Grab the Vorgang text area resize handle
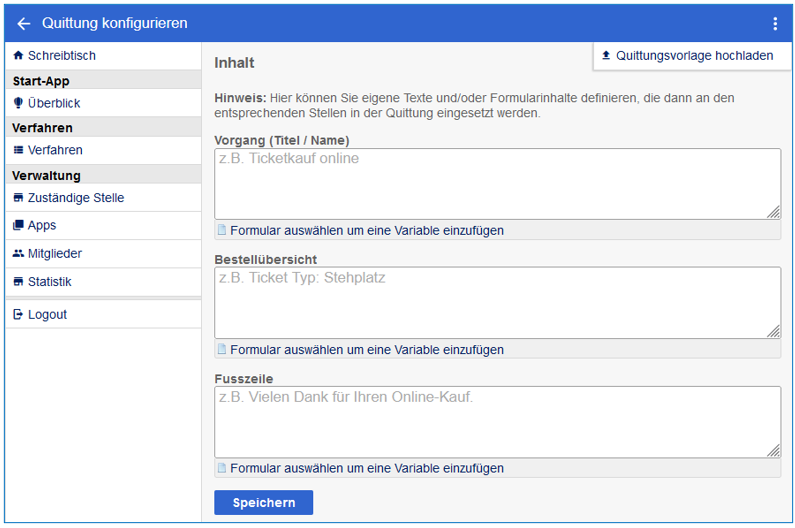Image resolution: width=795 pixels, height=528 pixels. (774, 212)
